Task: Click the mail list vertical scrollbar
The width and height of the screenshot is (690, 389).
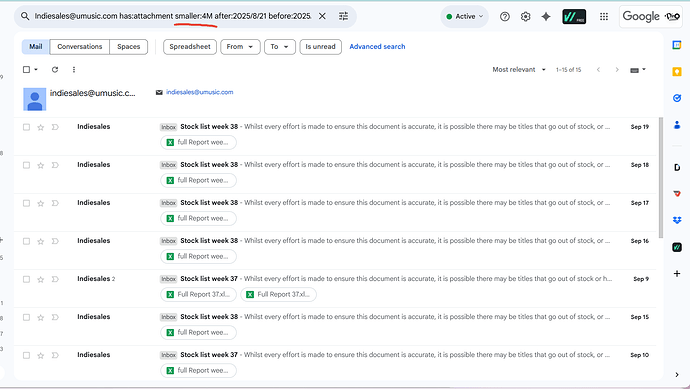Action: (661, 178)
